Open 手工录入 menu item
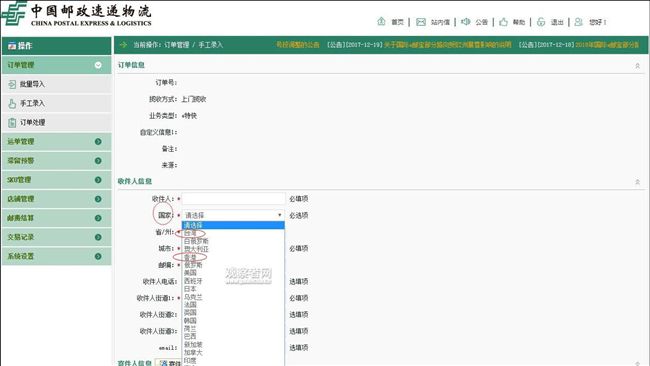The image size is (650, 366). pyautogui.click(x=57, y=103)
